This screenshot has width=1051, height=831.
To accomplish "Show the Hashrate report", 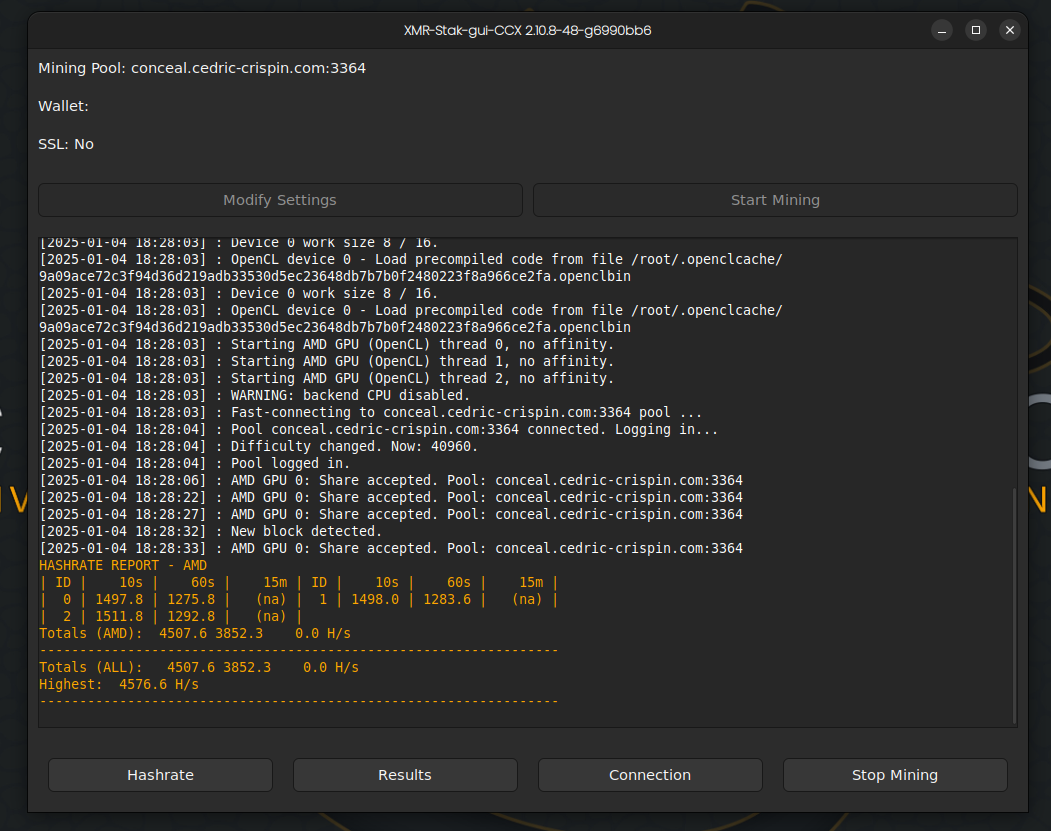I will pyautogui.click(x=160, y=775).
